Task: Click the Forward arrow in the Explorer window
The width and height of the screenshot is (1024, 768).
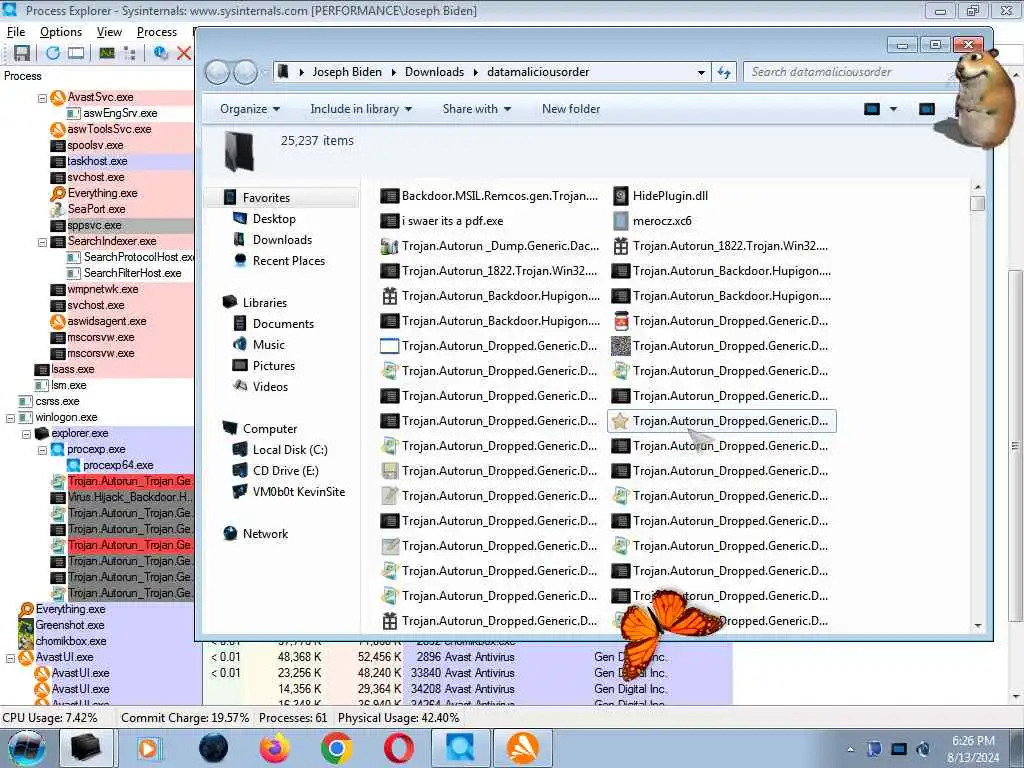Action: (246, 72)
